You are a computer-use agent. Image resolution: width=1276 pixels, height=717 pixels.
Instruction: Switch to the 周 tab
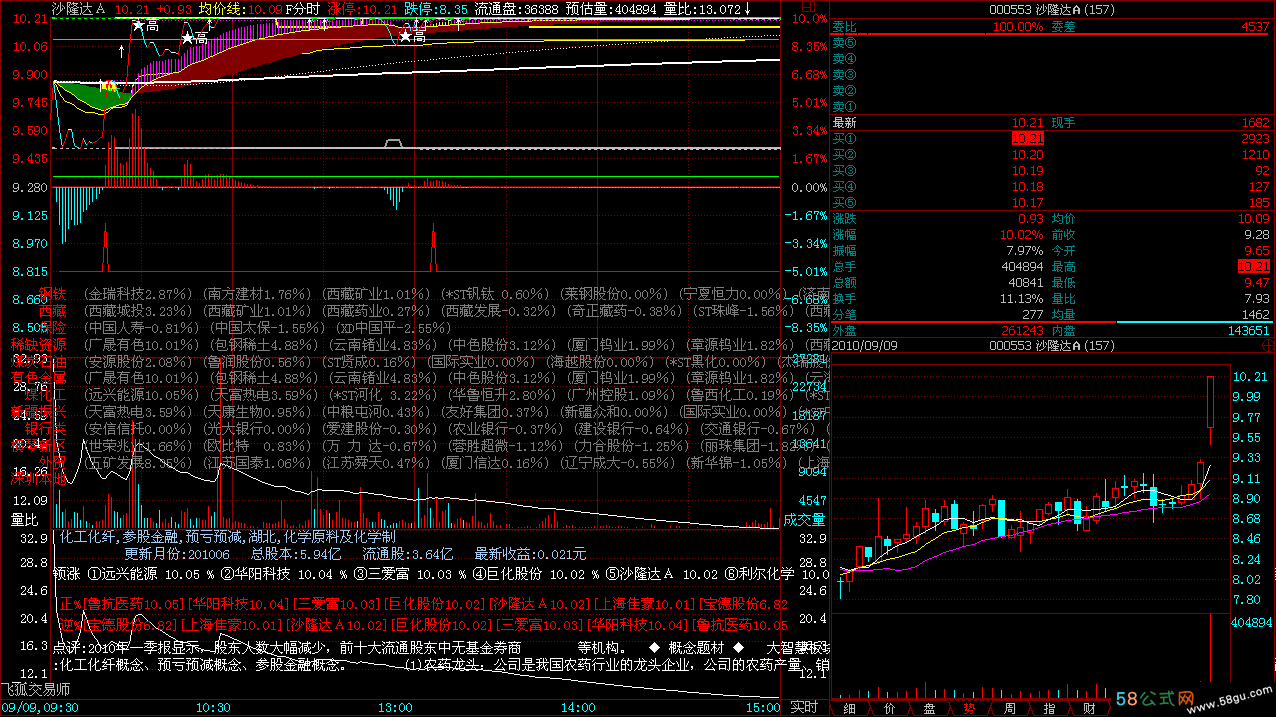tap(1009, 707)
